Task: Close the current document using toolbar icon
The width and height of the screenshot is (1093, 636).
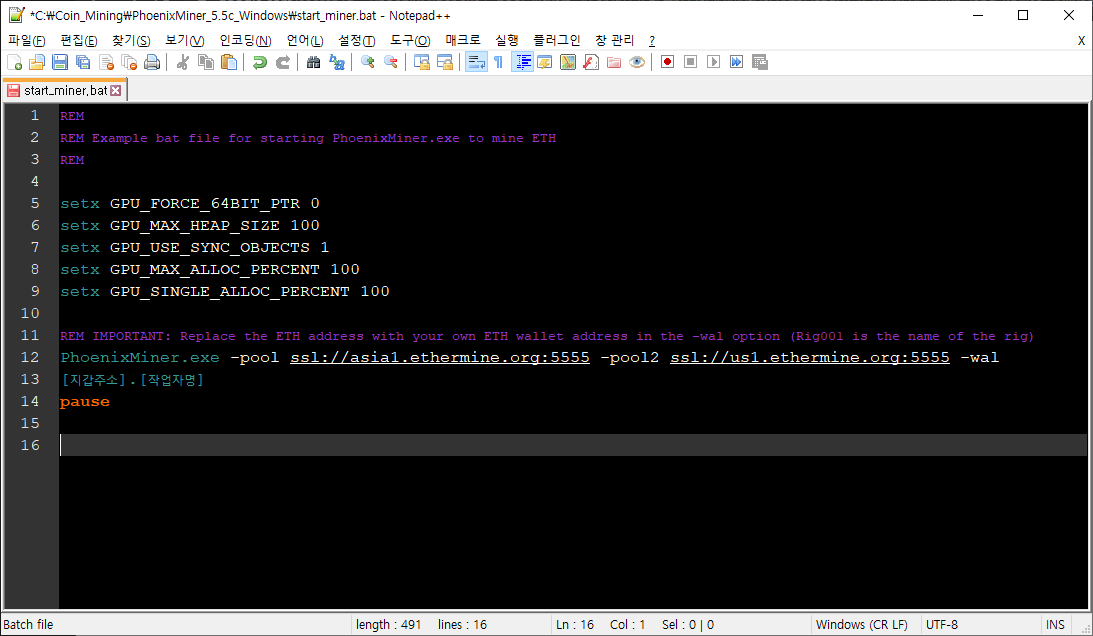Action: (106, 62)
